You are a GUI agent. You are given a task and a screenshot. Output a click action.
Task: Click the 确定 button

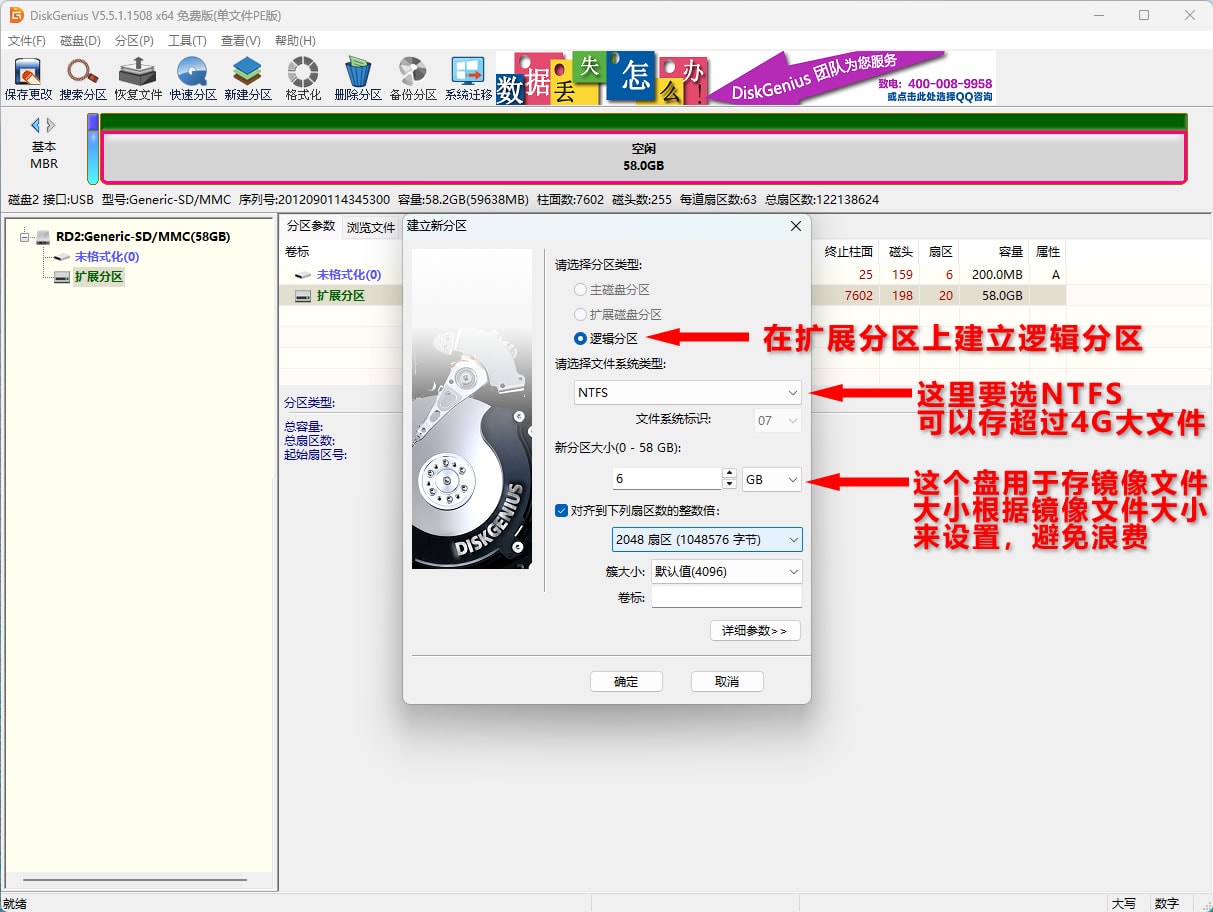click(626, 682)
